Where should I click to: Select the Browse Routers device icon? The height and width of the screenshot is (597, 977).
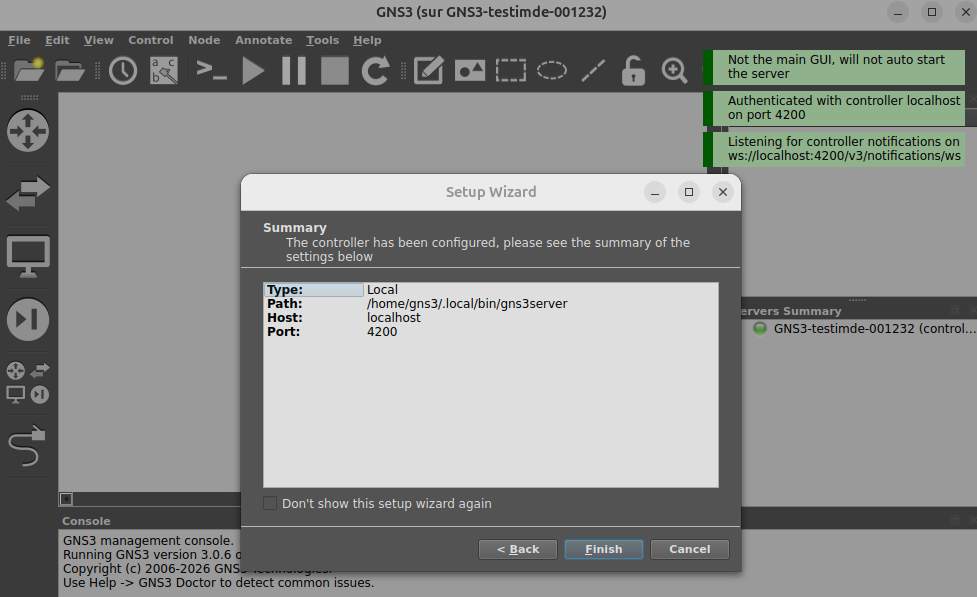coord(27,131)
